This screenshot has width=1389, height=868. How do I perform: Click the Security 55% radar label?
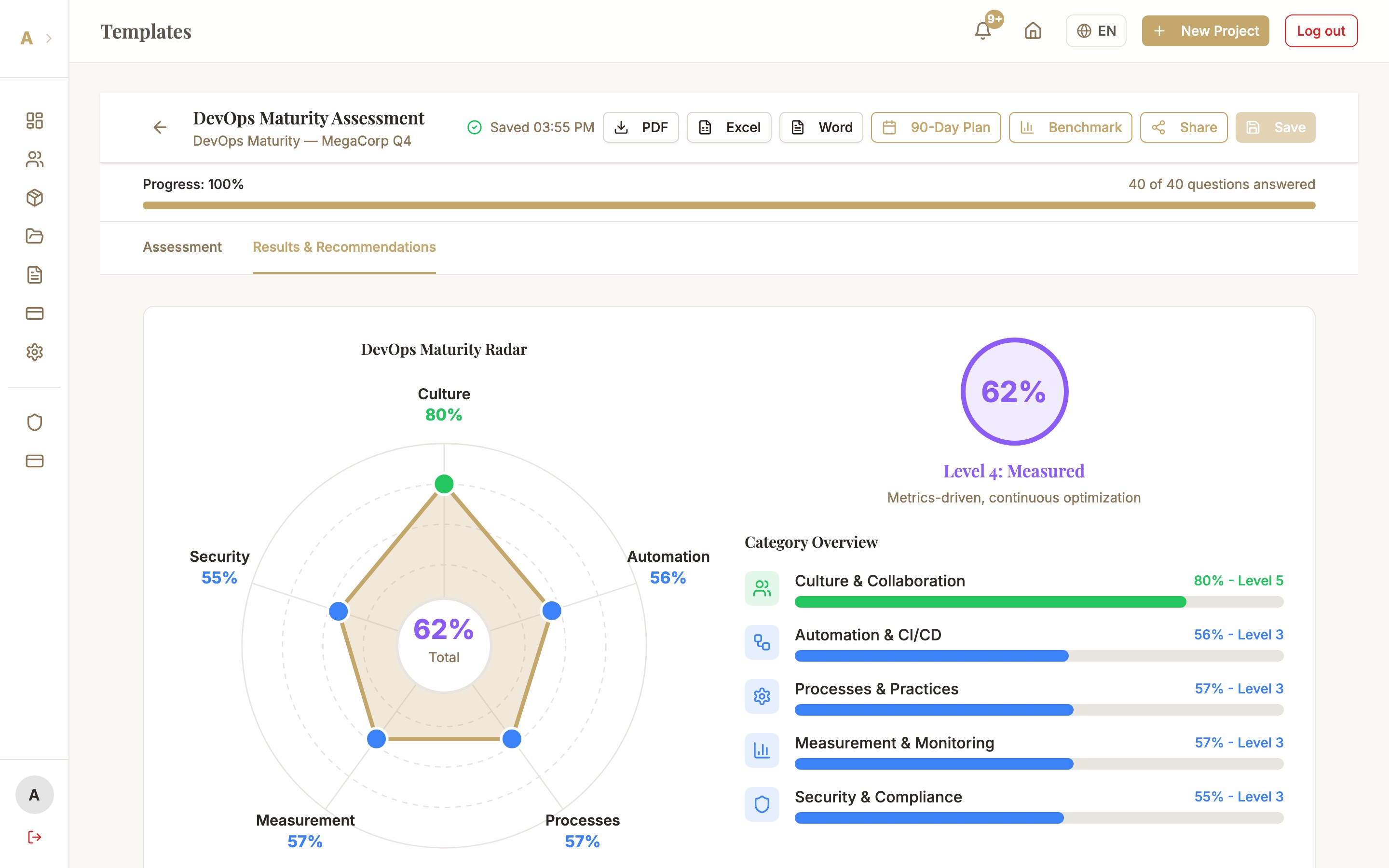pyautogui.click(x=219, y=567)
